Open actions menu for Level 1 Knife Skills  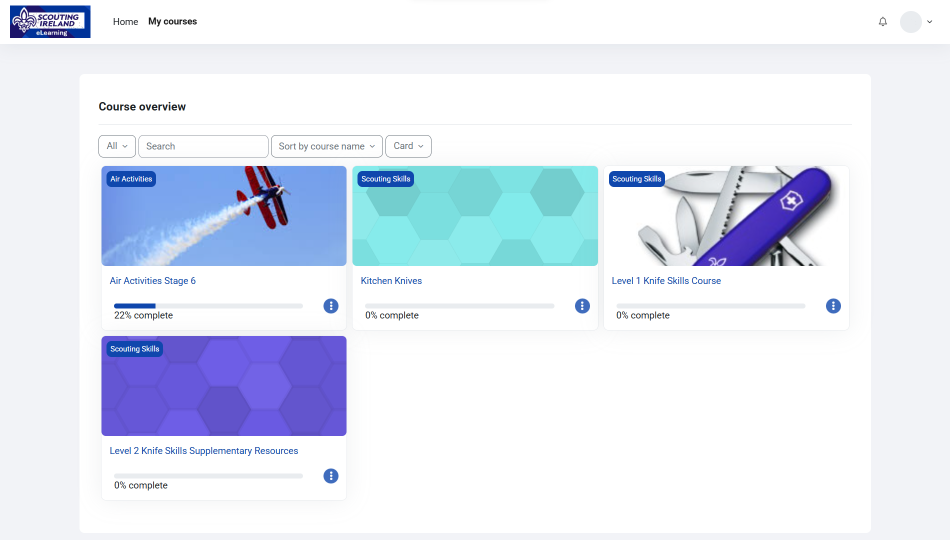(x=833, y=306)
